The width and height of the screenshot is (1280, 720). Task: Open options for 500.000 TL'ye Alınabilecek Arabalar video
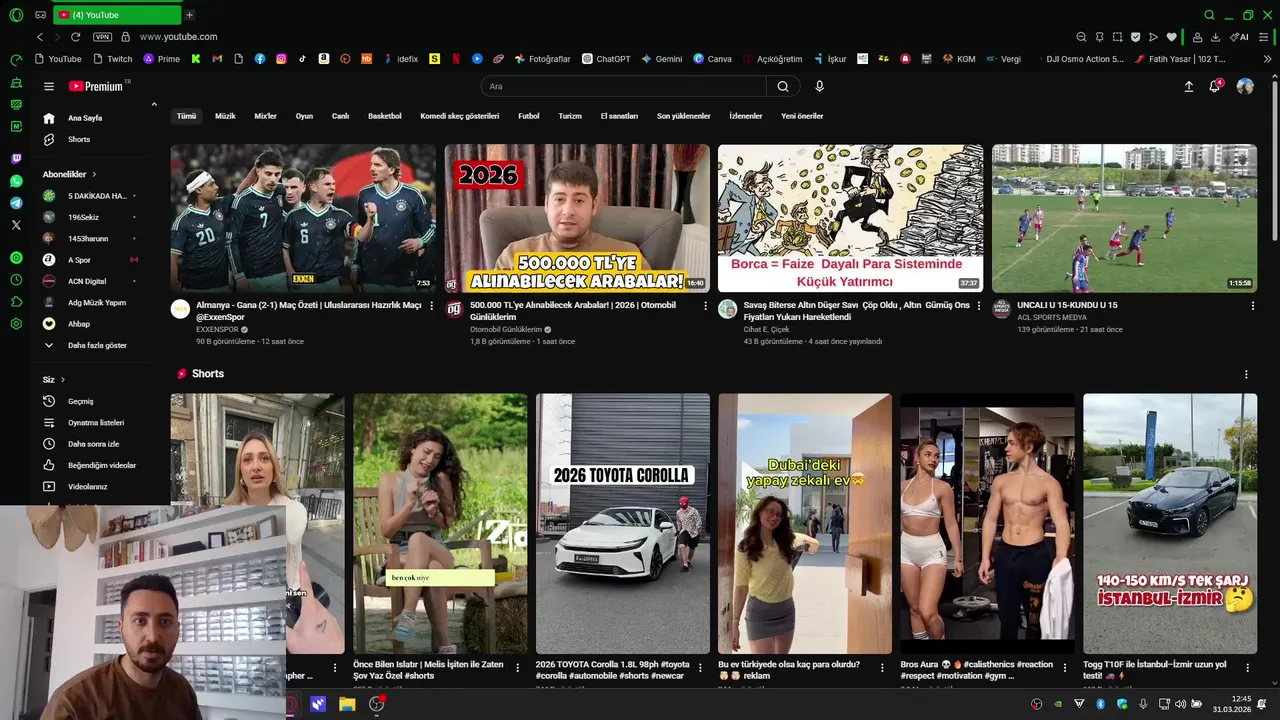(x=705, y=306)
